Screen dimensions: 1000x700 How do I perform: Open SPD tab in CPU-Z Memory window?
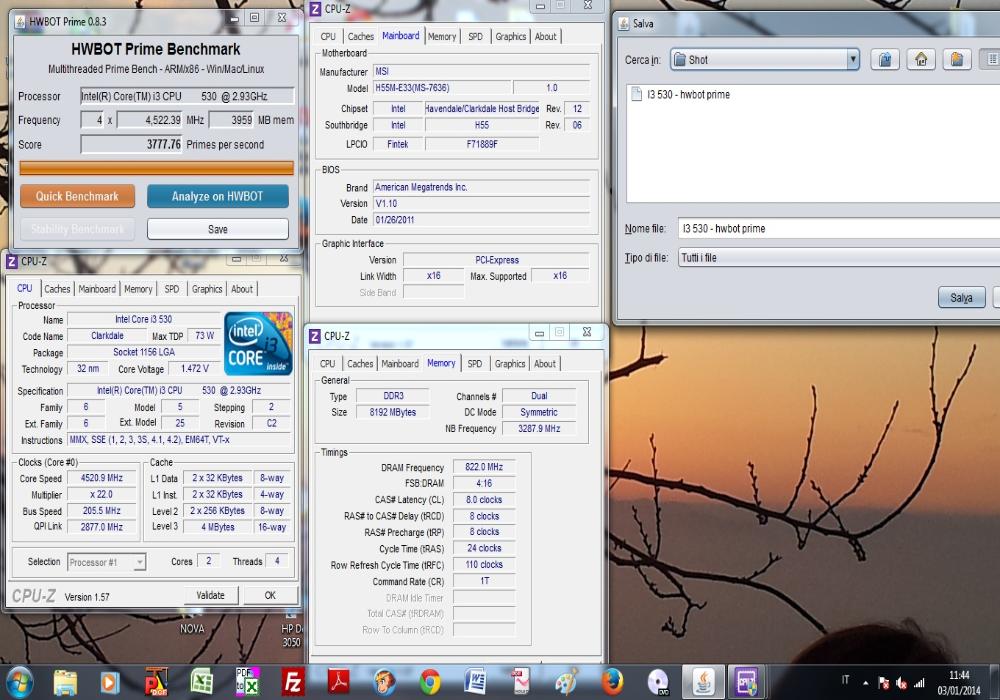click(x=474, y=363)
